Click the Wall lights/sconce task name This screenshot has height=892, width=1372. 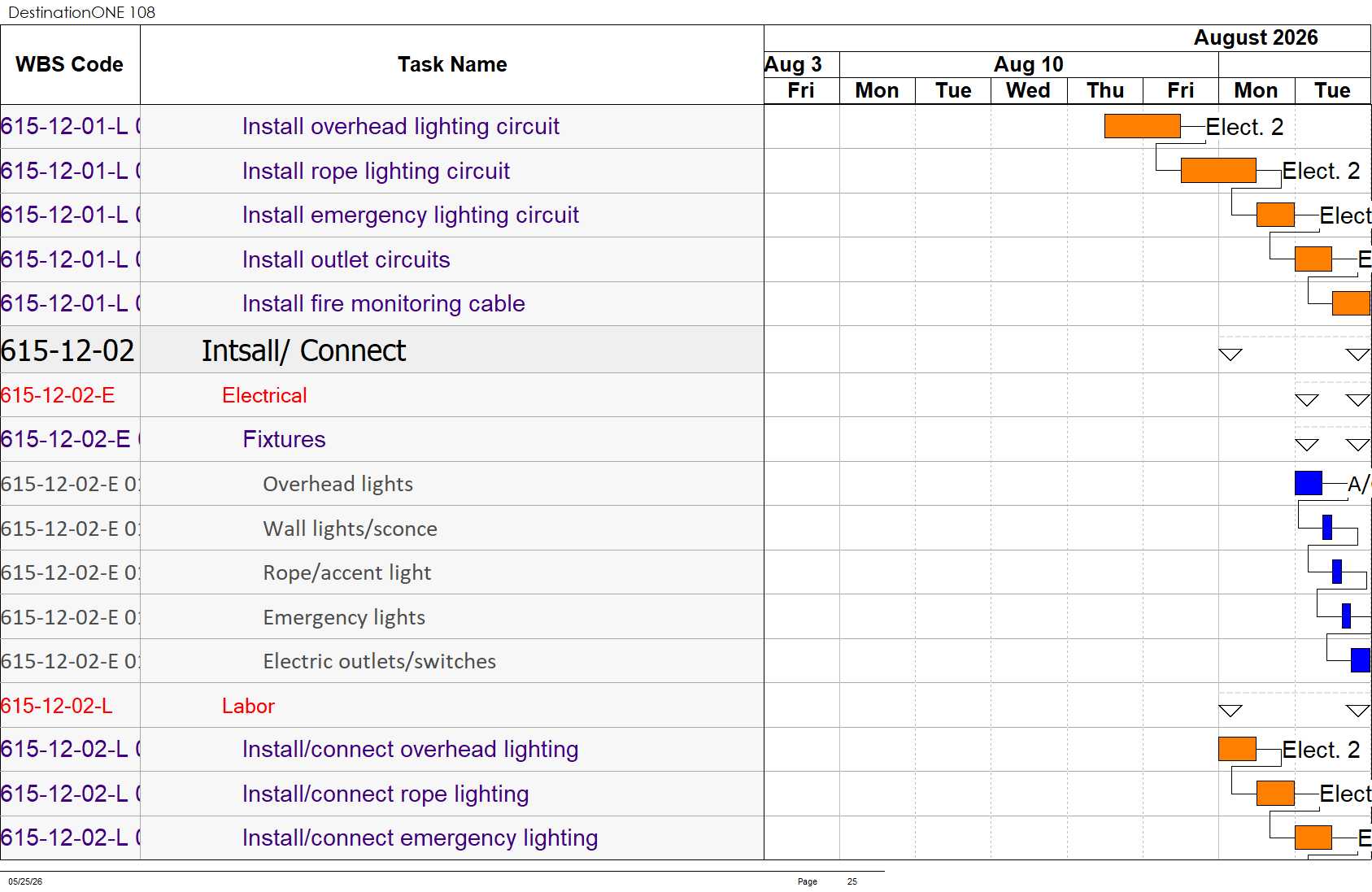click(x=350, y=529)
